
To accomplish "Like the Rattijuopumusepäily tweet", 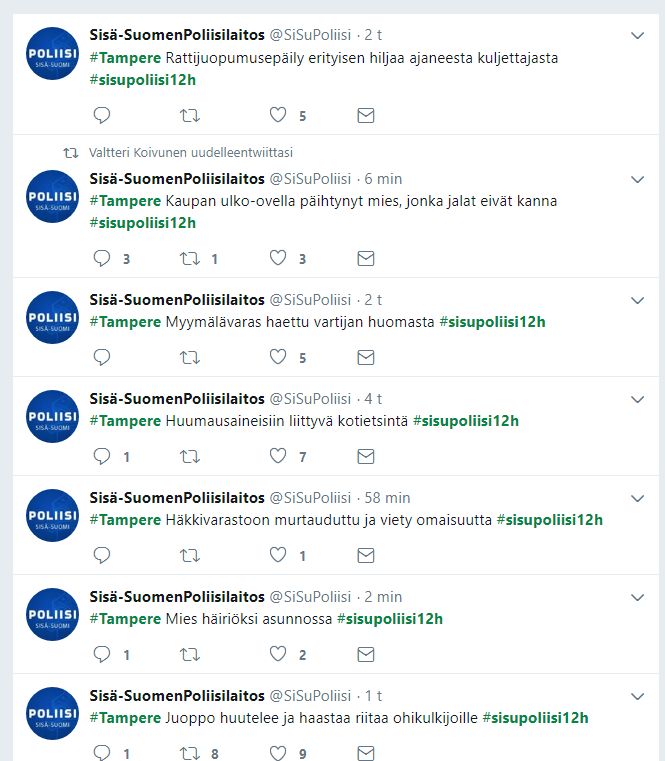I will (x=278, y=115).
